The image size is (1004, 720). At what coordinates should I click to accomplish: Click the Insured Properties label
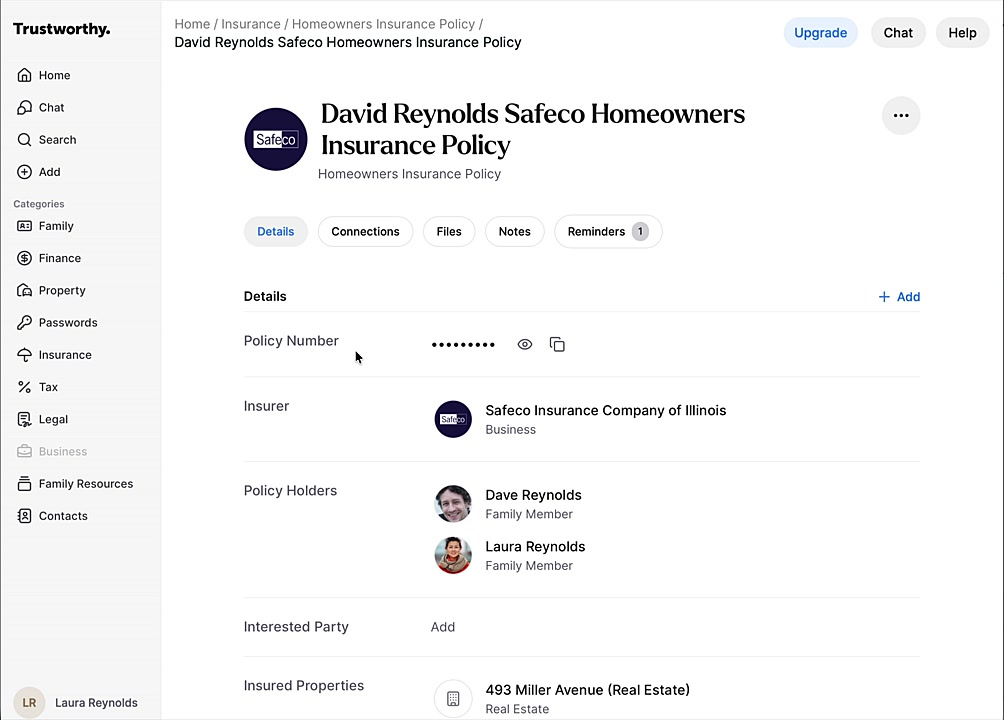tap(304, 685)
